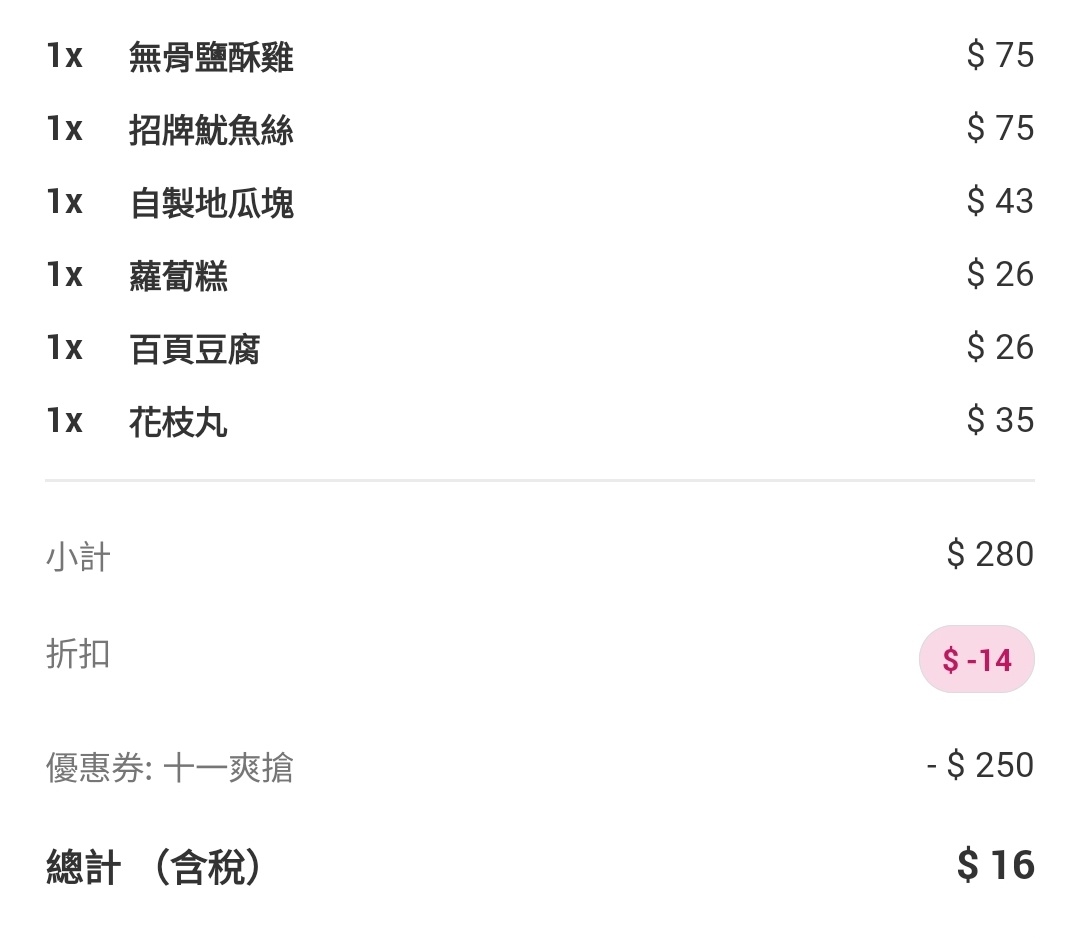1080x939 pixels.
Task: Select the 蘿蔔糕 item name
Action: pos(178,276)
